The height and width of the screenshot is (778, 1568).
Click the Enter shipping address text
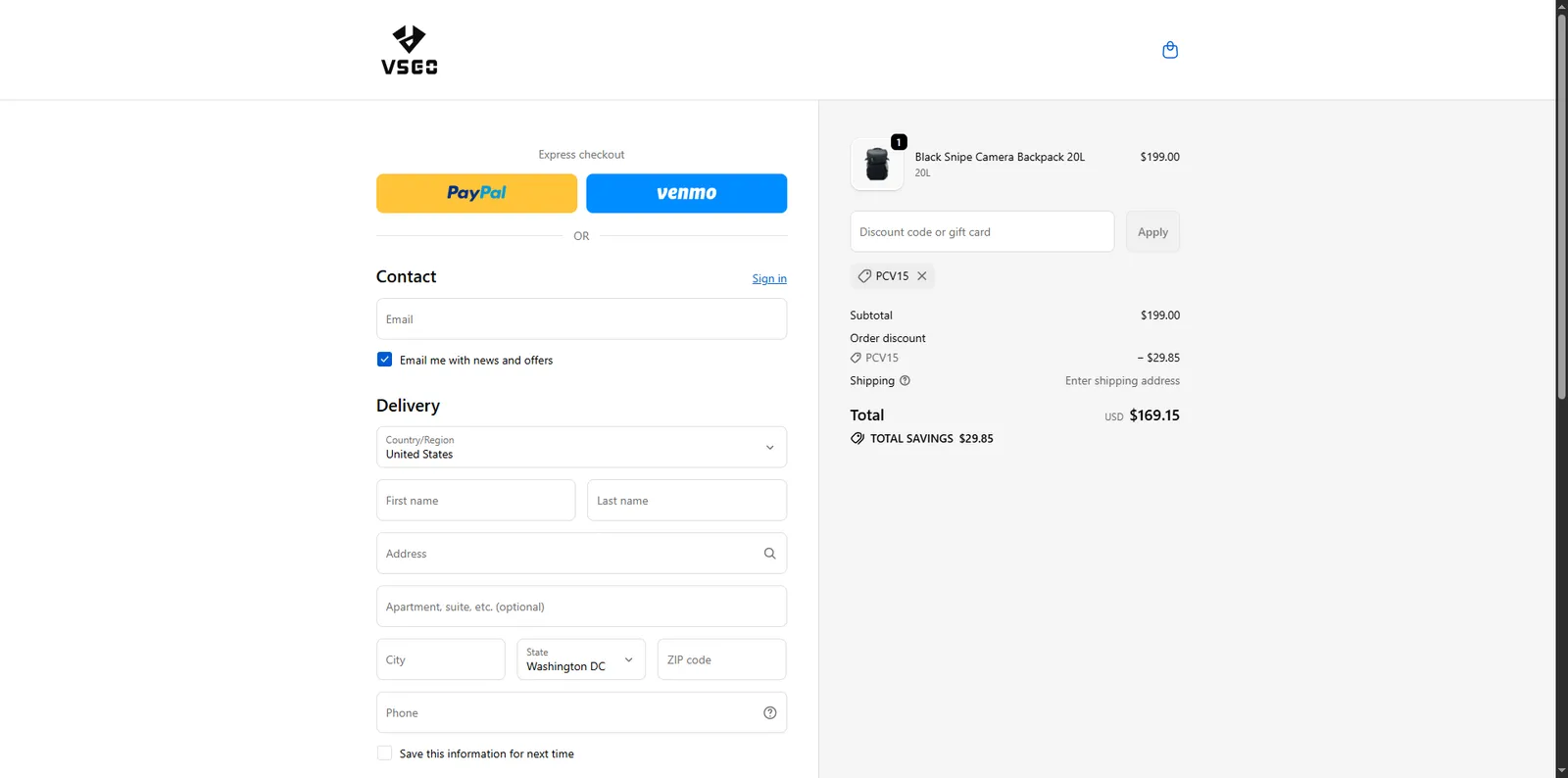click(x=1122, y=381)
